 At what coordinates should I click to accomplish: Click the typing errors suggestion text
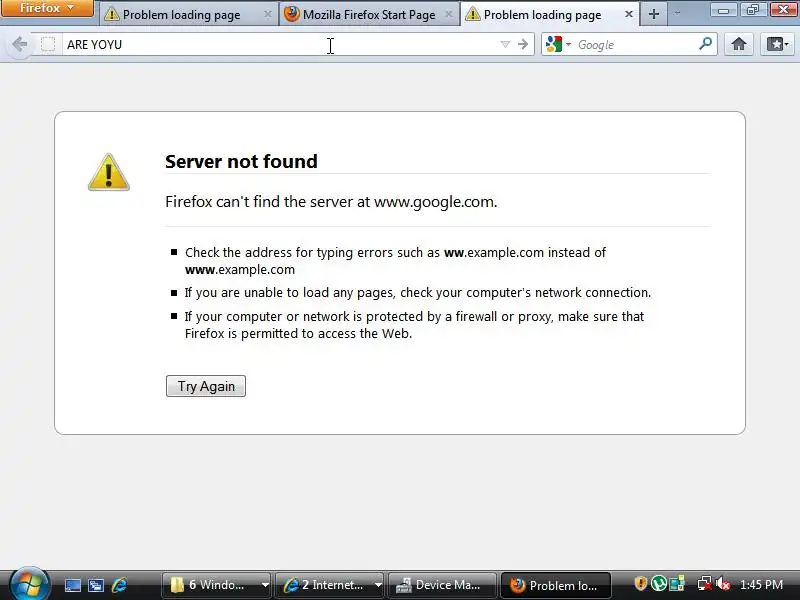[395, 261]
